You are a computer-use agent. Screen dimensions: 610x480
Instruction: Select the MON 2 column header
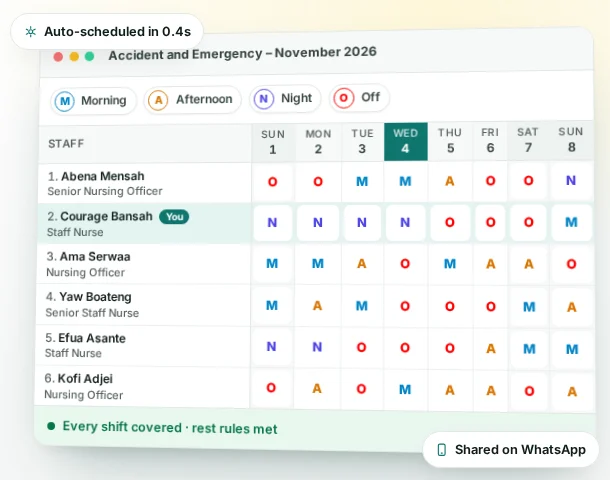318,142
